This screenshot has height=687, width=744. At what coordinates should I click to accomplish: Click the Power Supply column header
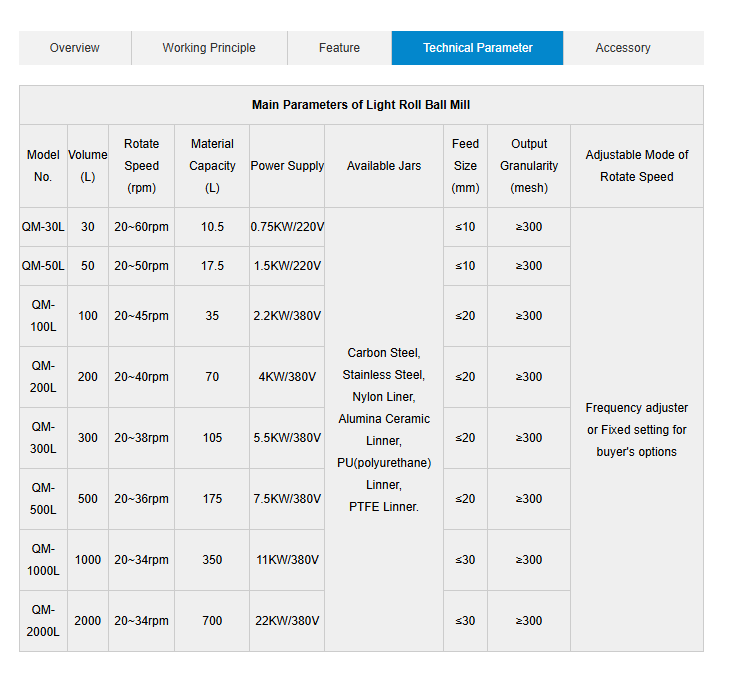[x=287, y=166]
